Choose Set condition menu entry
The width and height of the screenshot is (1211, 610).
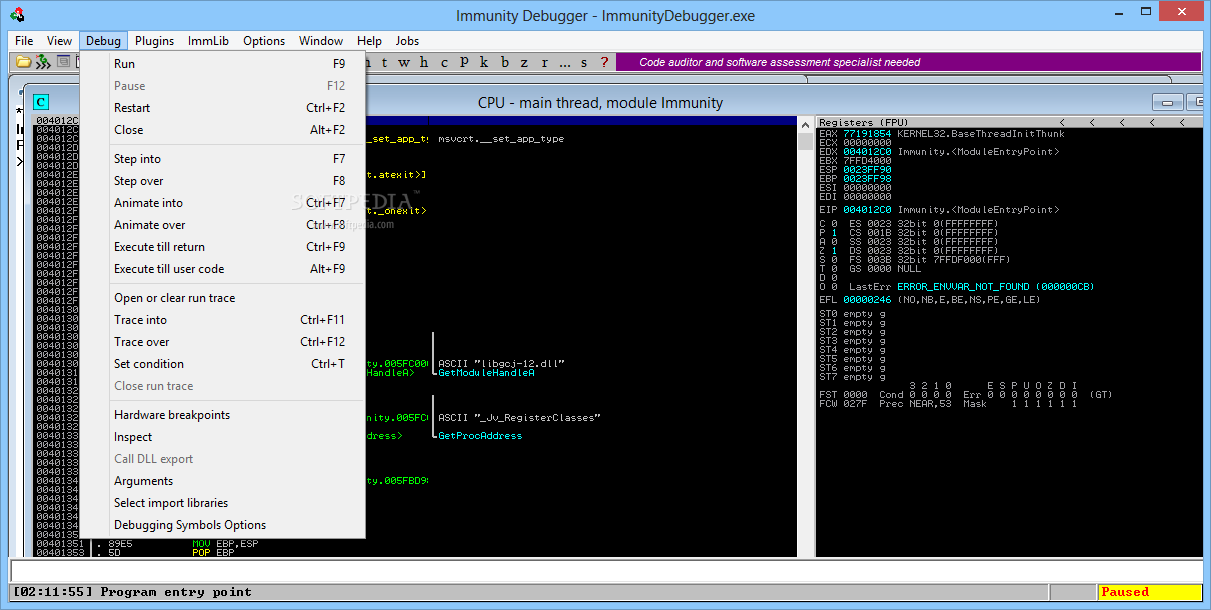(x=236, y=364)
